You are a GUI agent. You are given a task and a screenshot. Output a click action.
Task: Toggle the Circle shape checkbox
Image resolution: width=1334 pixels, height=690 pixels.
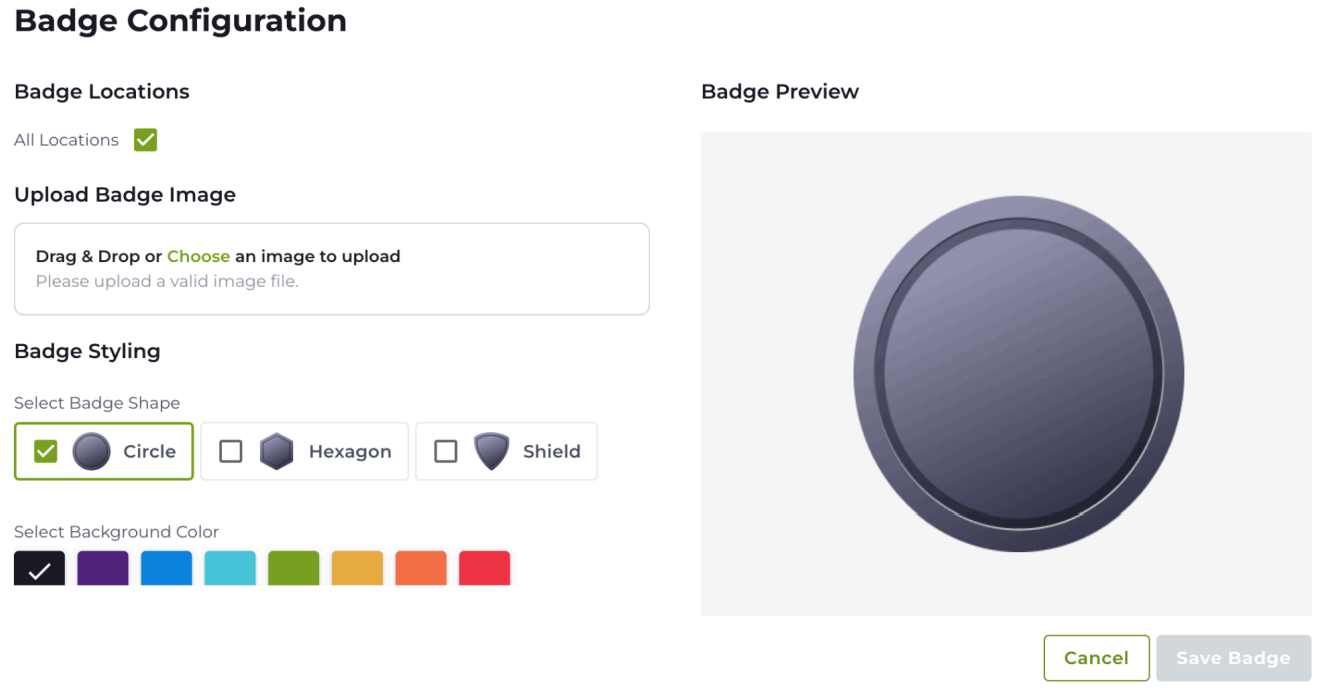(46, 451)
